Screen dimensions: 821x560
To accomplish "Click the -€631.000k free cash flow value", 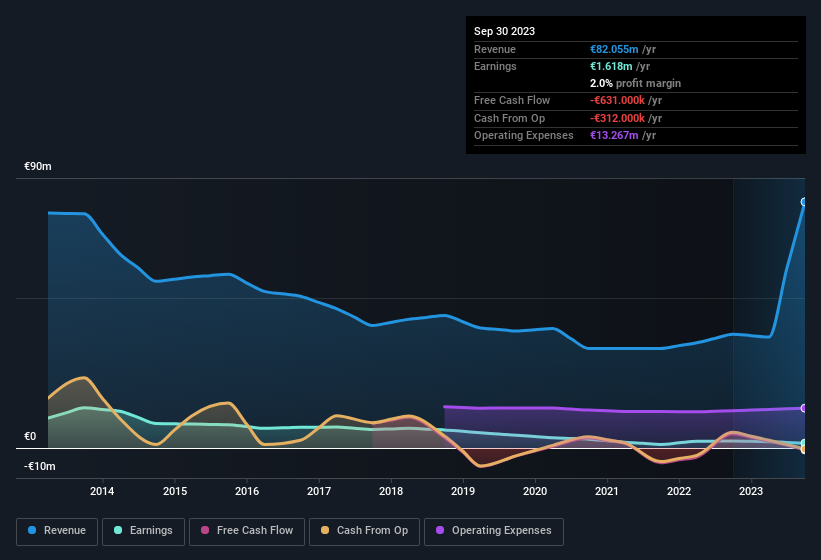I will (617, 100).
